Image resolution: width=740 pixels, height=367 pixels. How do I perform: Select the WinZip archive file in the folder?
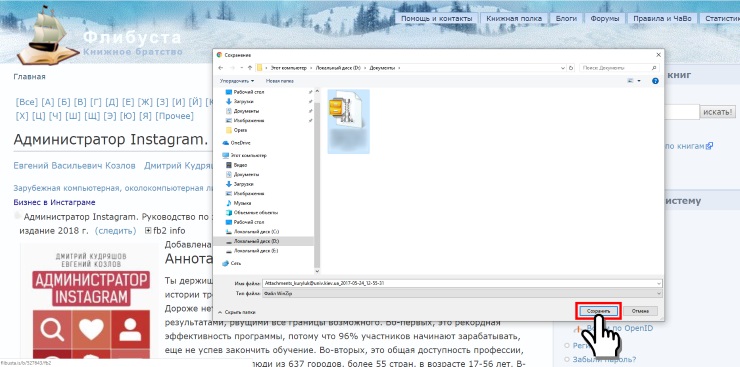click(x=348, y=122)
